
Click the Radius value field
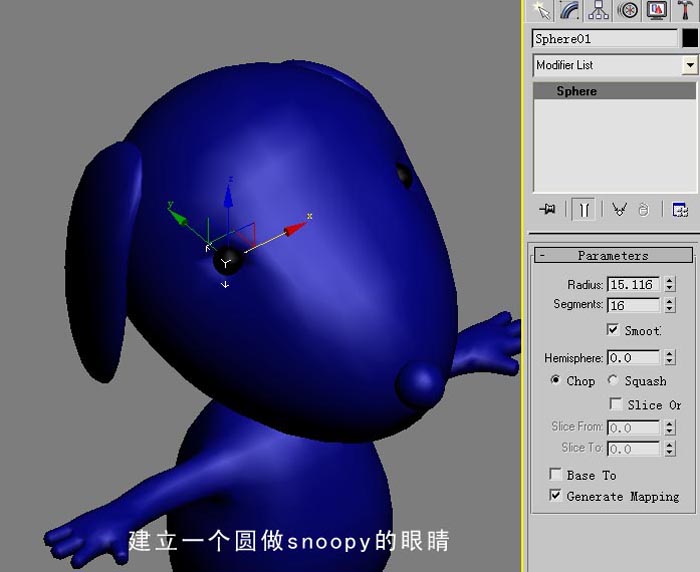[x=634, y=284]
